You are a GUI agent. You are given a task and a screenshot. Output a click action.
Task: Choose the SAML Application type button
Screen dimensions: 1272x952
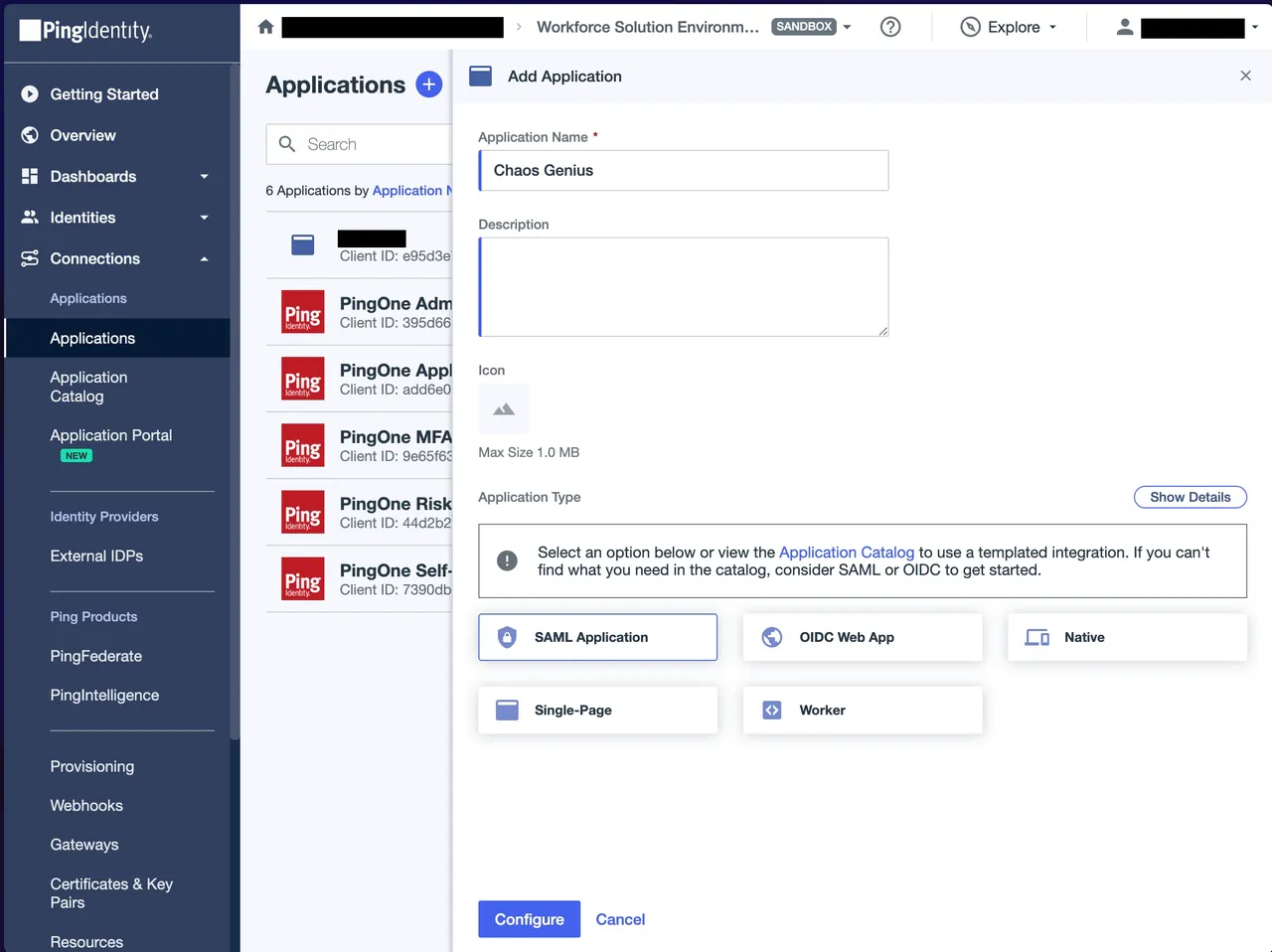click(597, 637)
